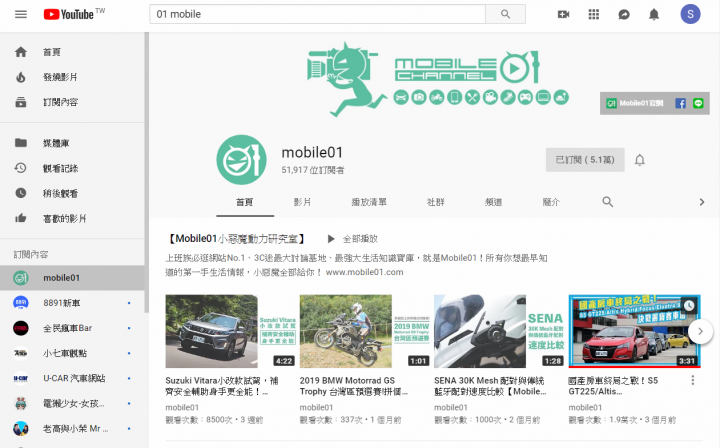The height and width of the screenshot is (448, 720).
Task: Show next videos with carousel arrow
Action: [700, 331]
